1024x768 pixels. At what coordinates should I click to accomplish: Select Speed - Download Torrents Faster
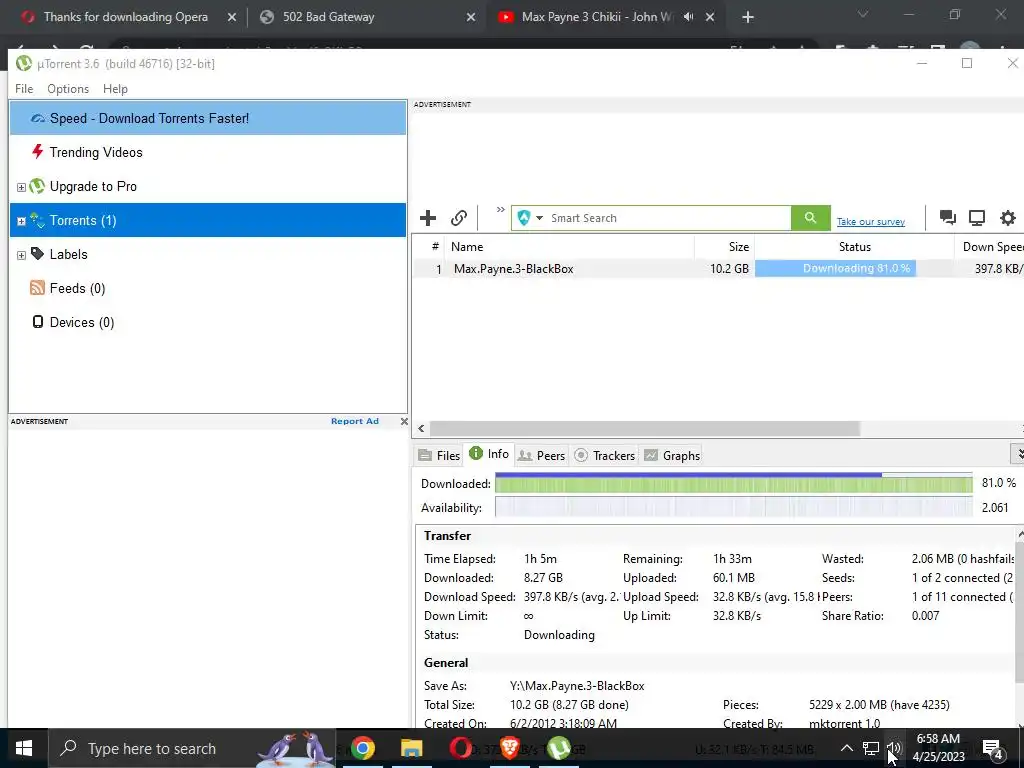tap(208, 118)
